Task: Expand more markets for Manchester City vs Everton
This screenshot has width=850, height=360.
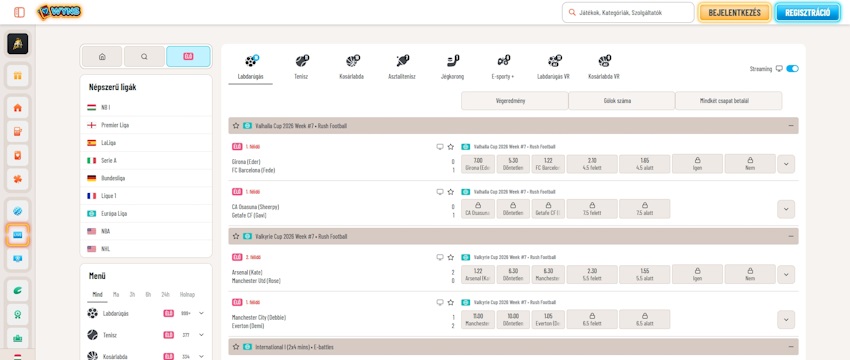Action: point(786,319)
